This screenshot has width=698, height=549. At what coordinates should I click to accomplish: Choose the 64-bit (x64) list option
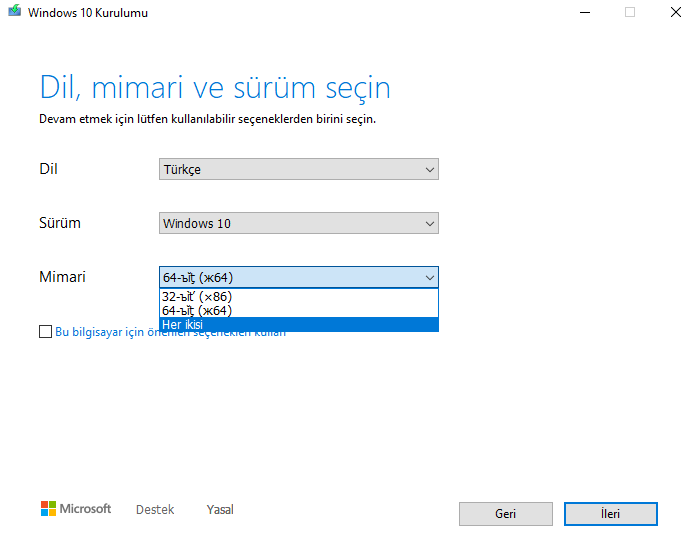pos(299,310)
